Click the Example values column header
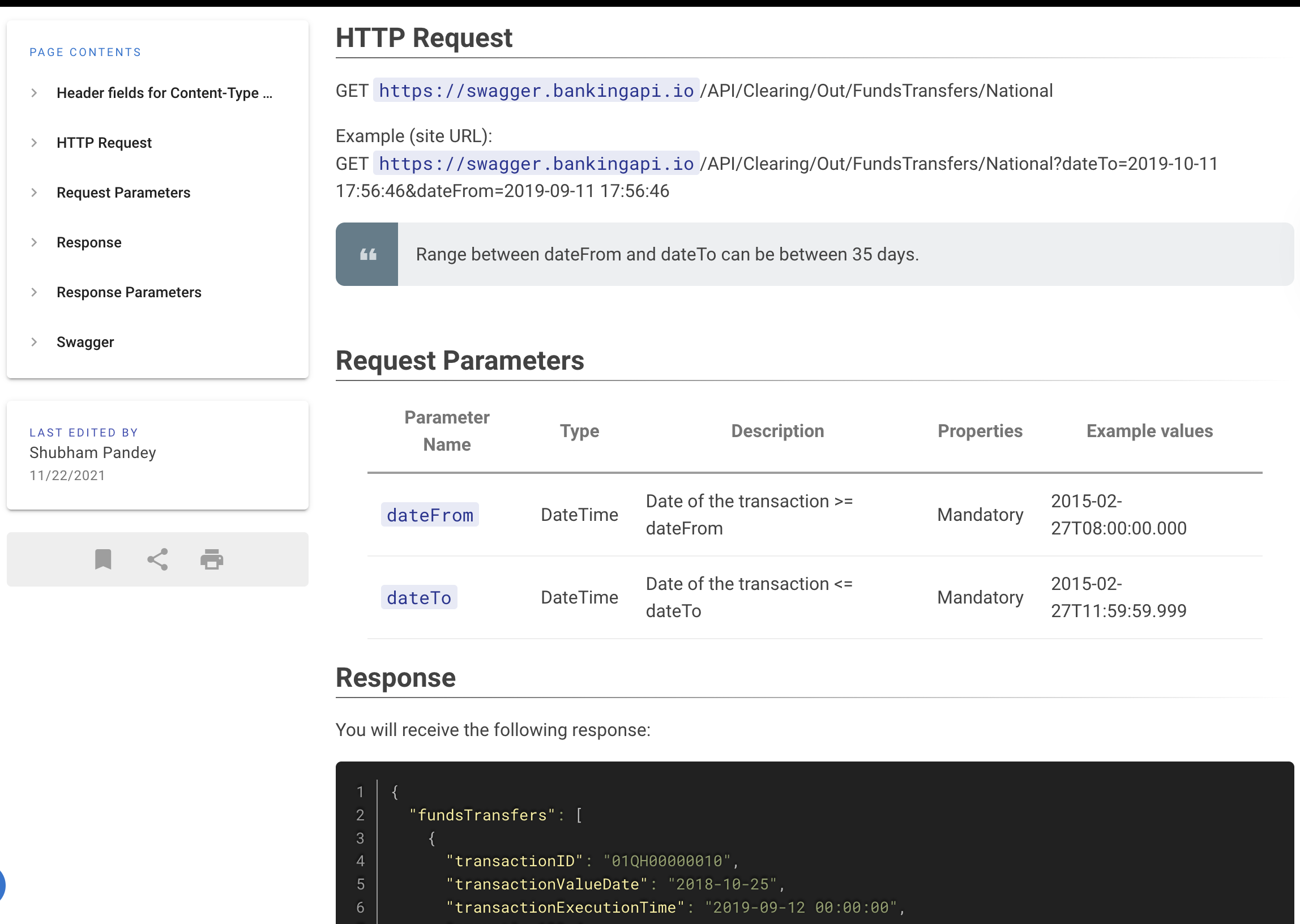This screenshot has height=924, width=1300. click(x=1149, y=431)
